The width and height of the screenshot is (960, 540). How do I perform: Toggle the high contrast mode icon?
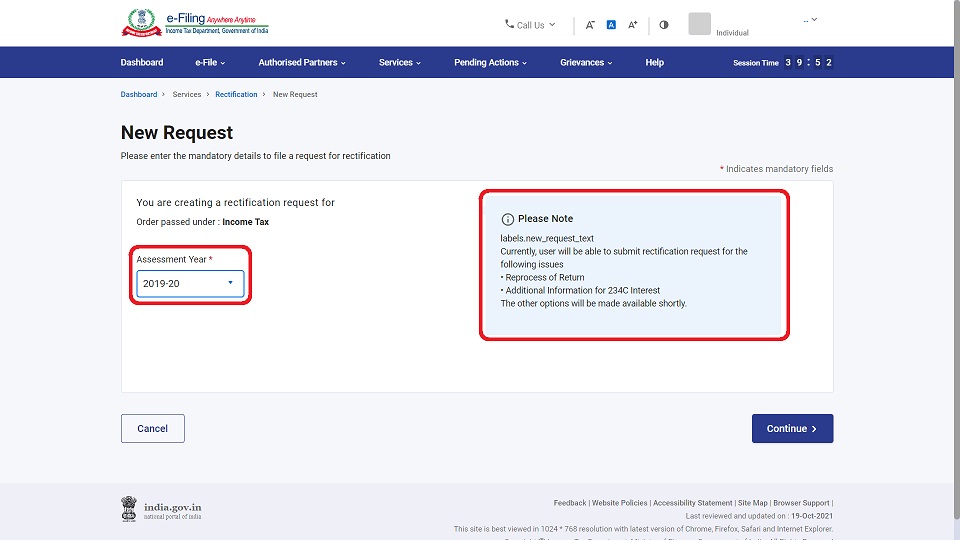pyautogui.click(x=664, y=25)
